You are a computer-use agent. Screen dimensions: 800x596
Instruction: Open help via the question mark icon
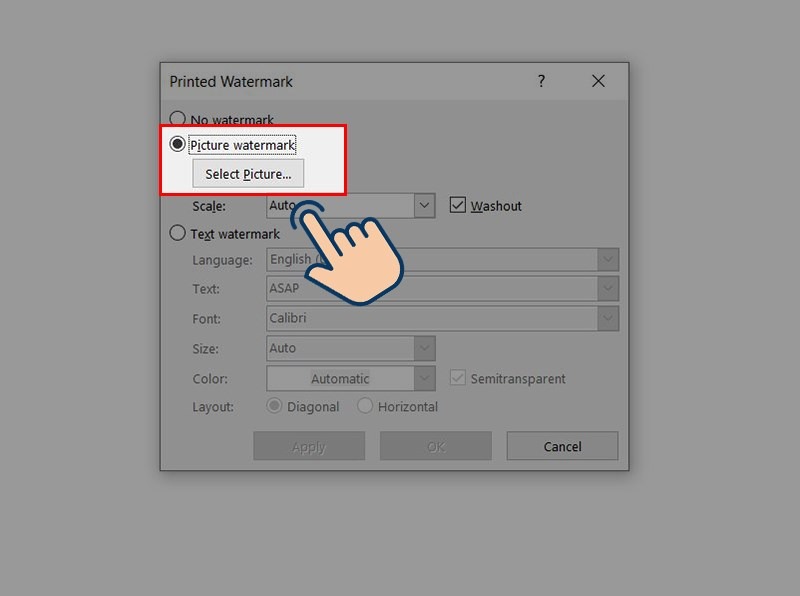pos(541,81)
